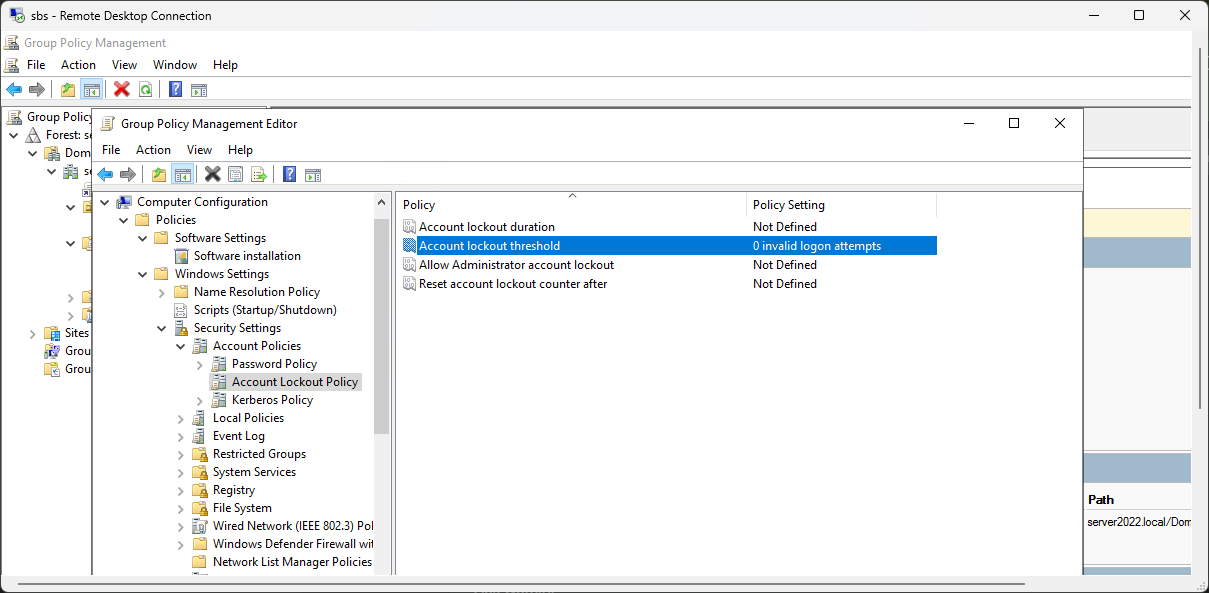The height and width of the screenshot is (593, 1209).
Task: Click the Up One Level icon in Editor
Action: (x=159, y=174)
